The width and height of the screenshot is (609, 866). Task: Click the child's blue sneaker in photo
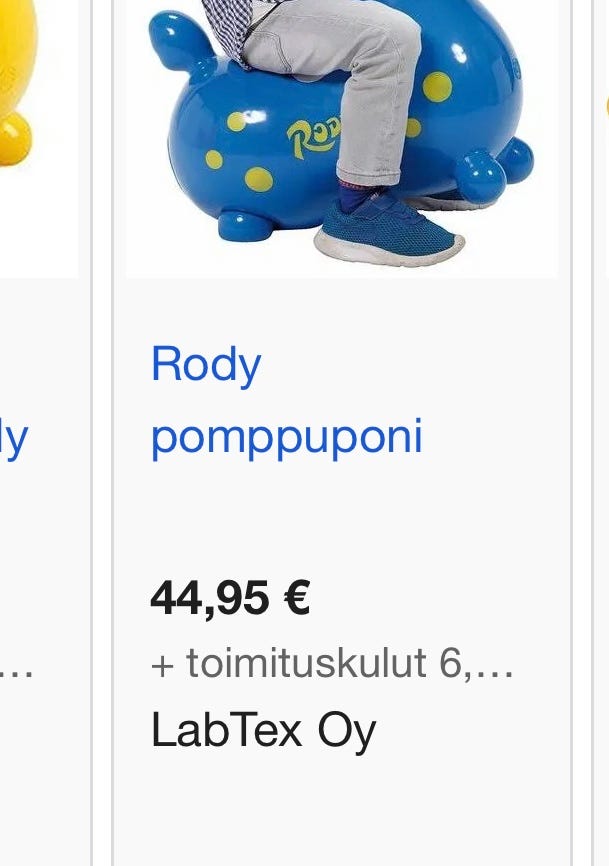coord(389,229)
